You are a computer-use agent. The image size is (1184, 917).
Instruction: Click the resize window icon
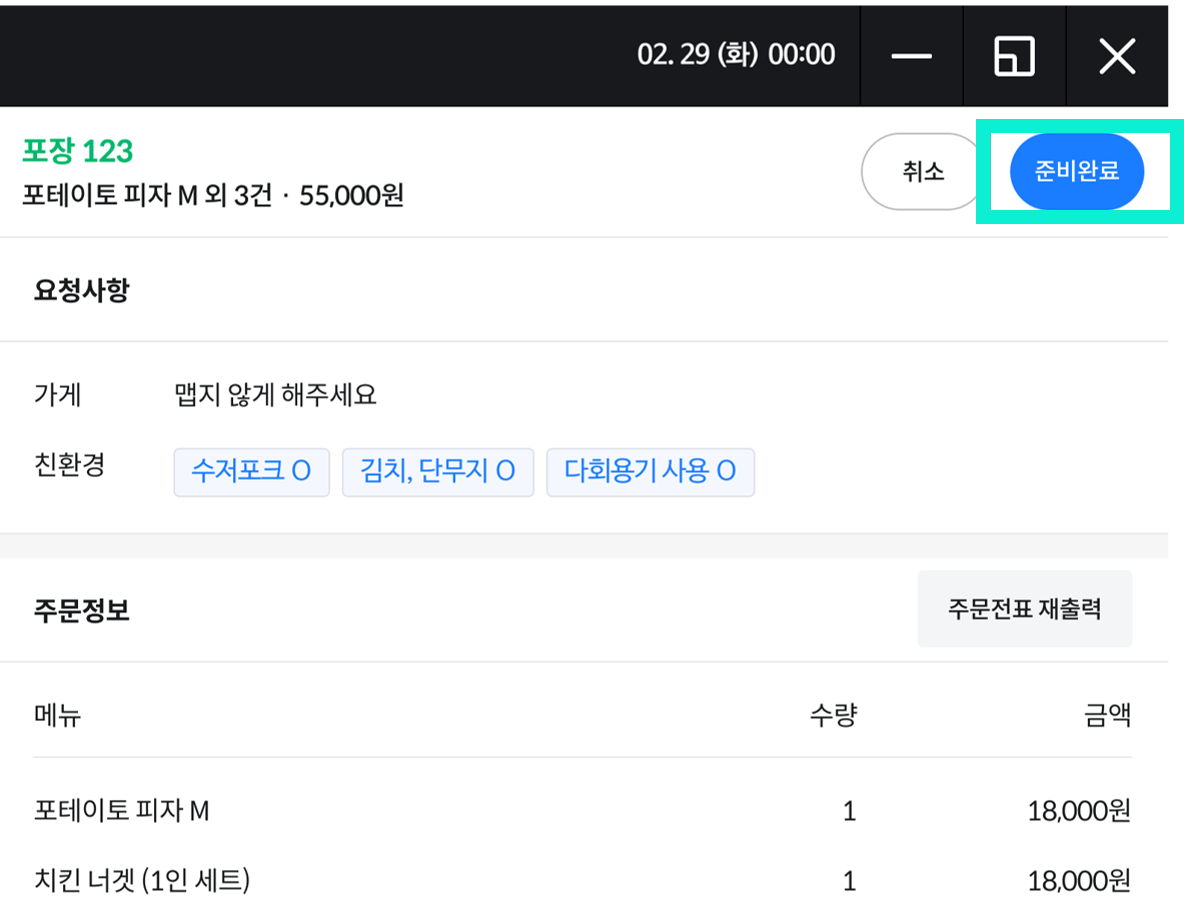(1014, 56)
